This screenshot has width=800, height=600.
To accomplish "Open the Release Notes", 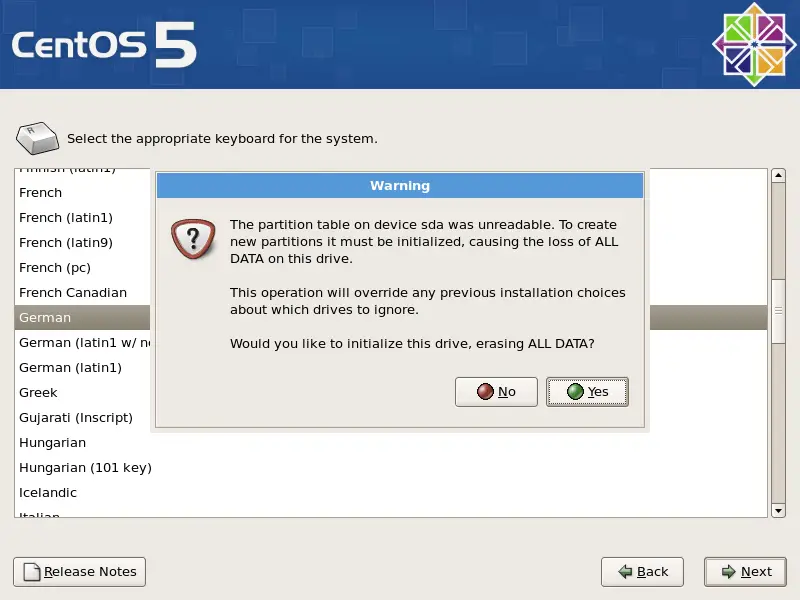I will [x=79, y=572].
